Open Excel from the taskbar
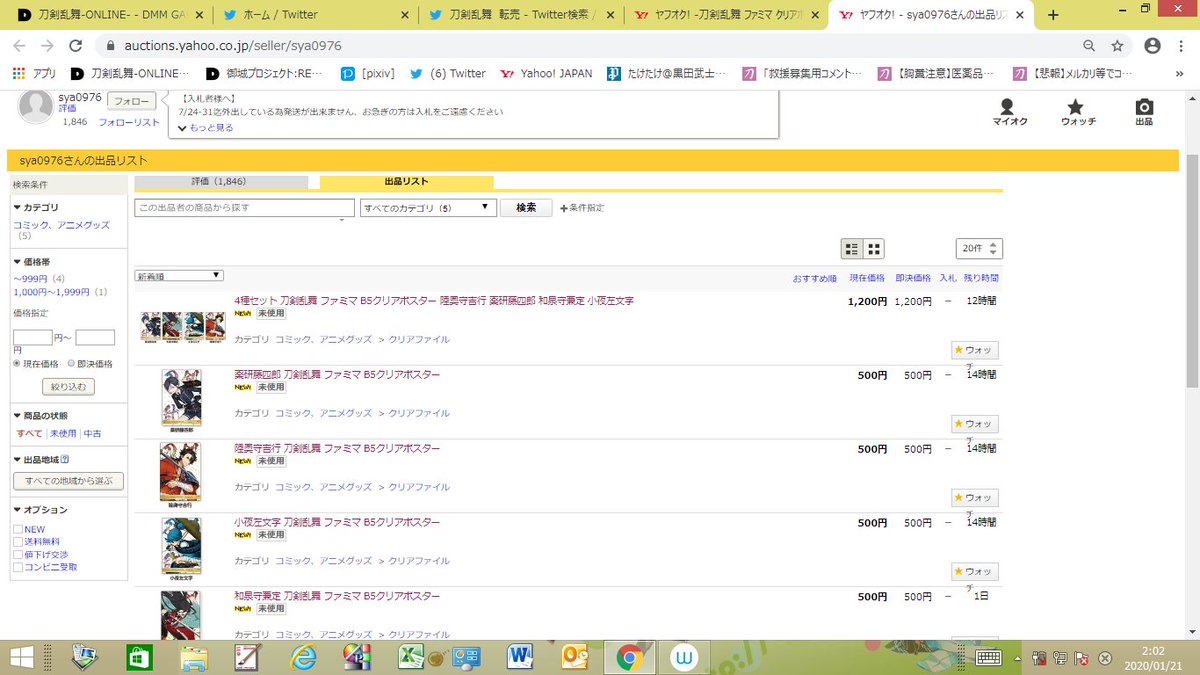This screenshot has width=1200, height=675. pyautogui.click(x=411, y=658)
